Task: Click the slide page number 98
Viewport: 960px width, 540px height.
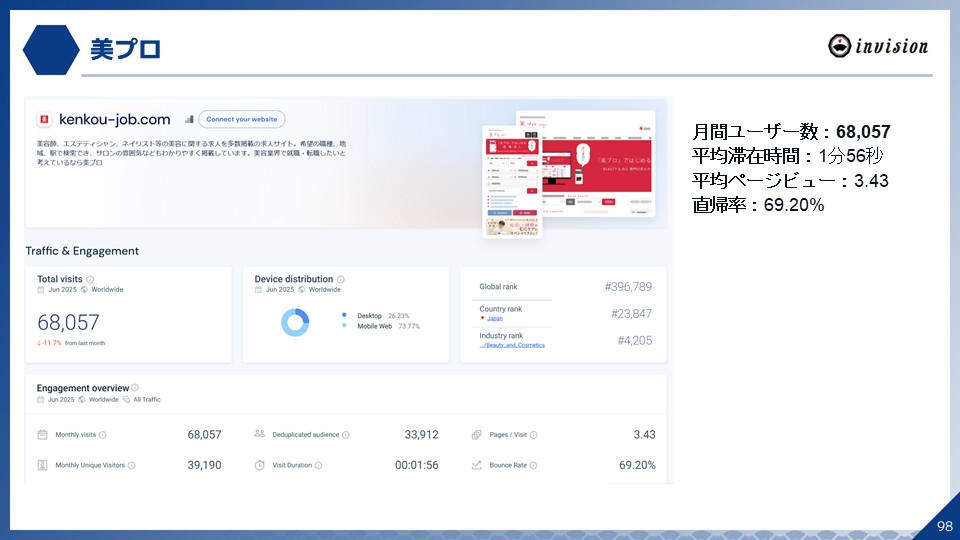Action: pos(945,526)
